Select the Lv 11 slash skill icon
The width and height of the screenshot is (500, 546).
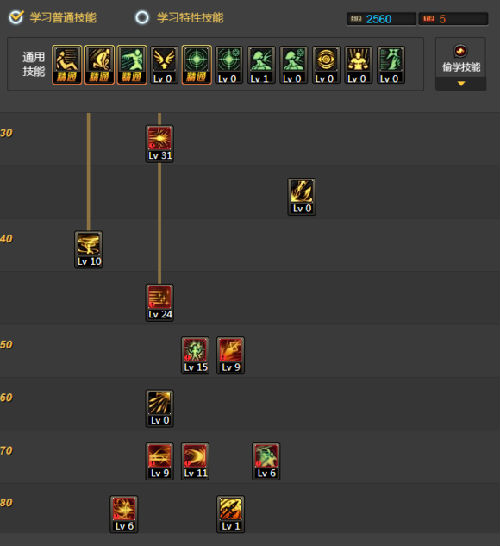coord(195,461)
